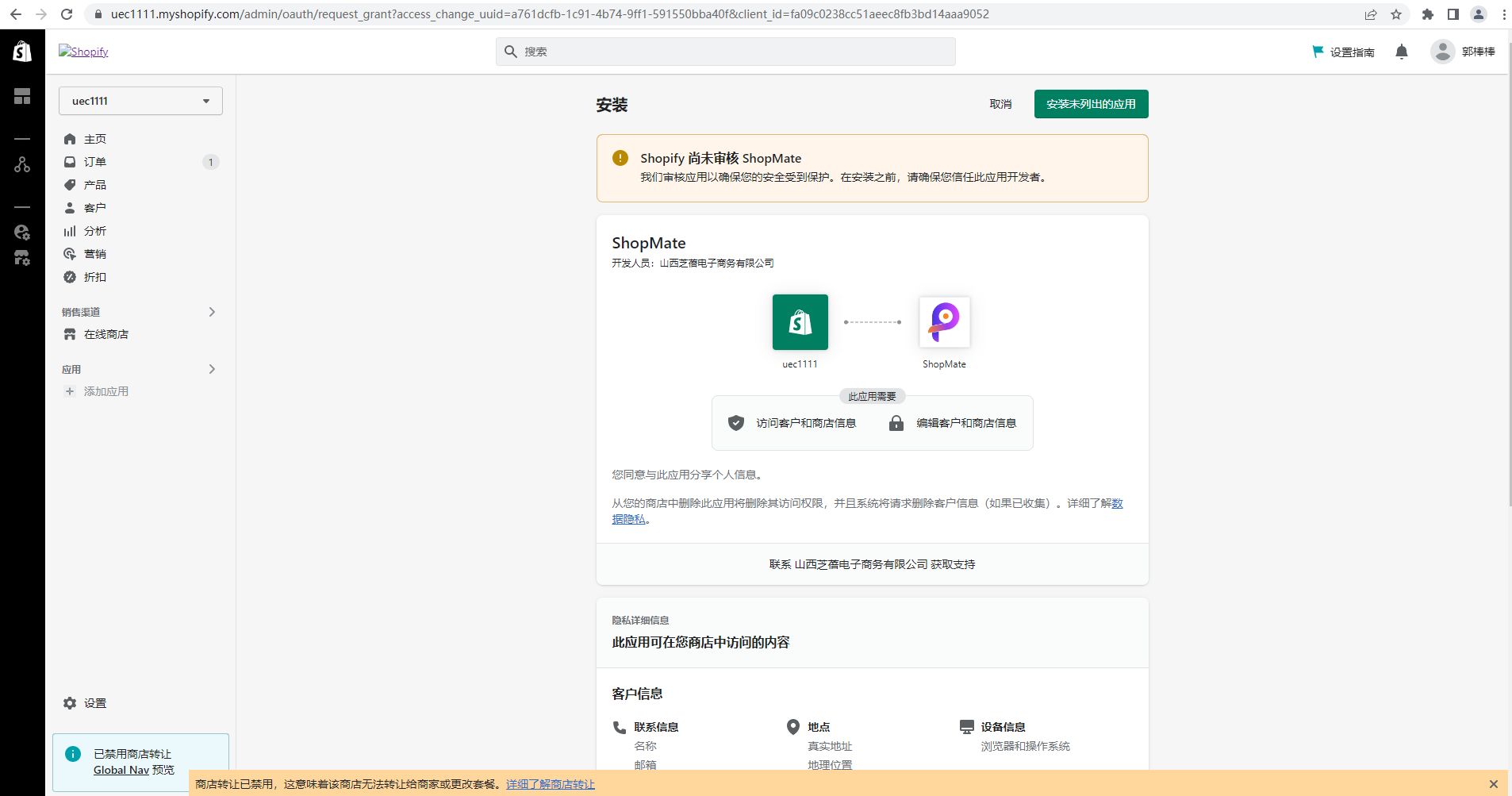Open 设置 at the sidebar bottom
Screen dimensions: 1512x796
click(95, 703)
